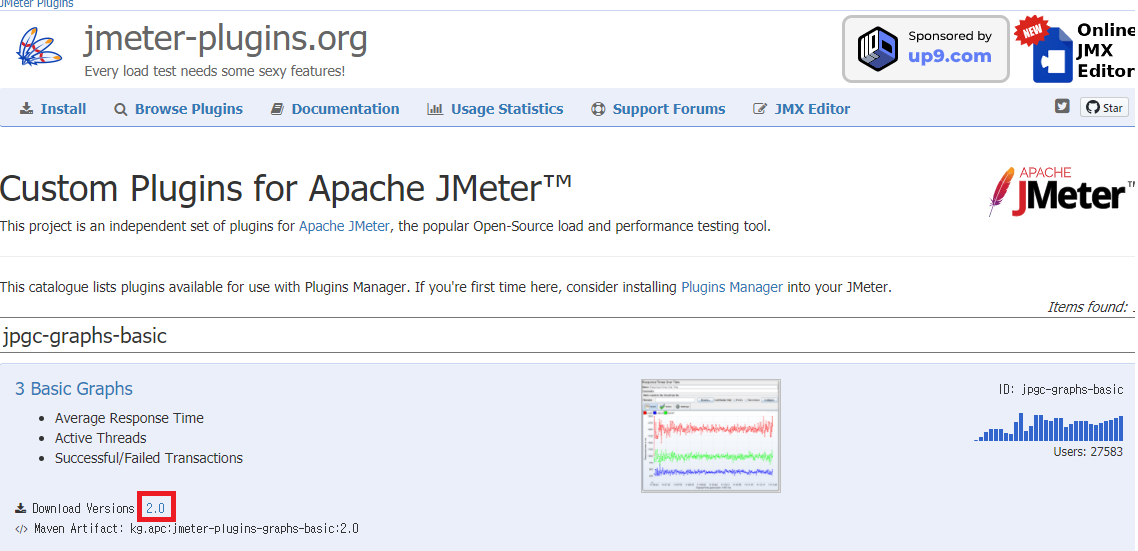This screenshot has height=551, width=1138.
Task: Click the response time graph thumbnail
Action: point(711,436)
